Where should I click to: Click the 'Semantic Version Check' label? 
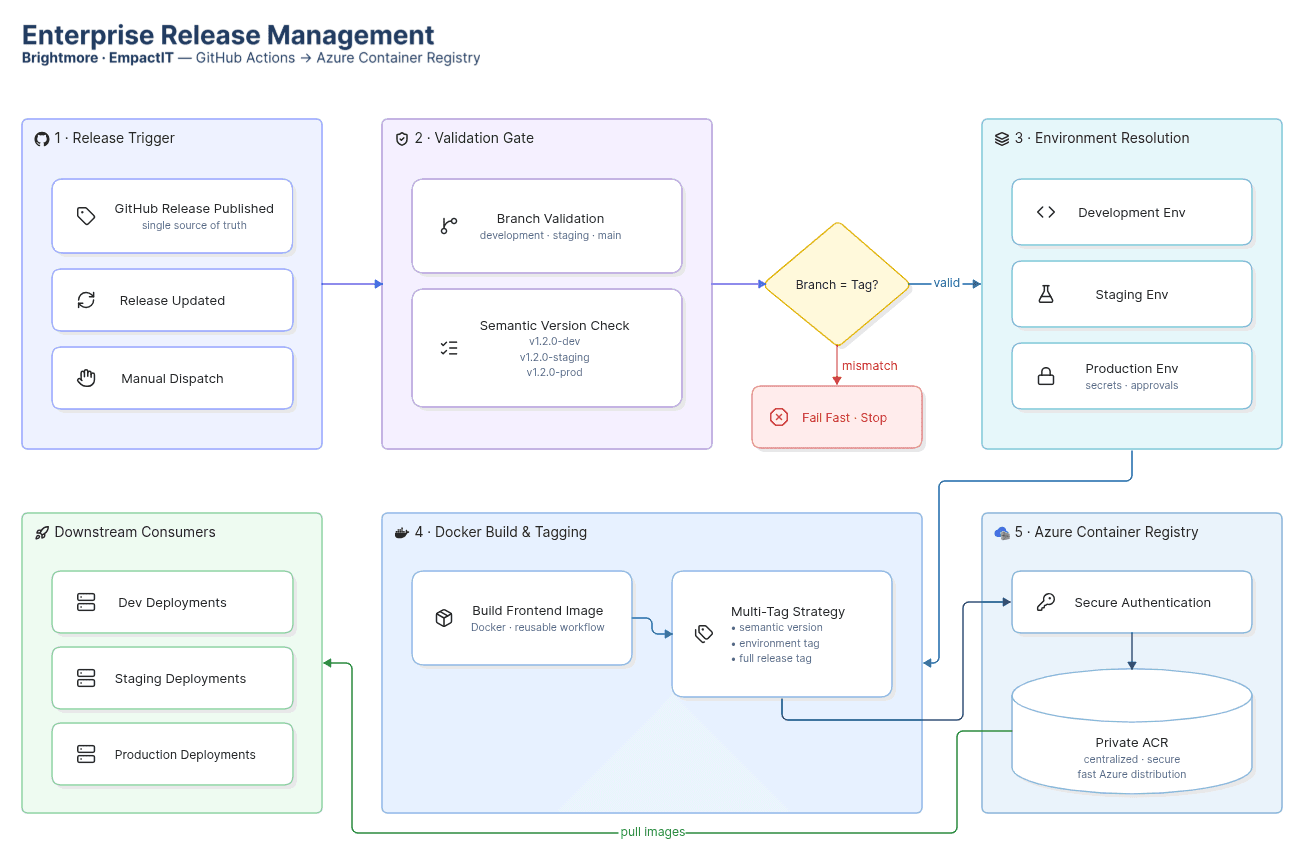tap(555, 326)
